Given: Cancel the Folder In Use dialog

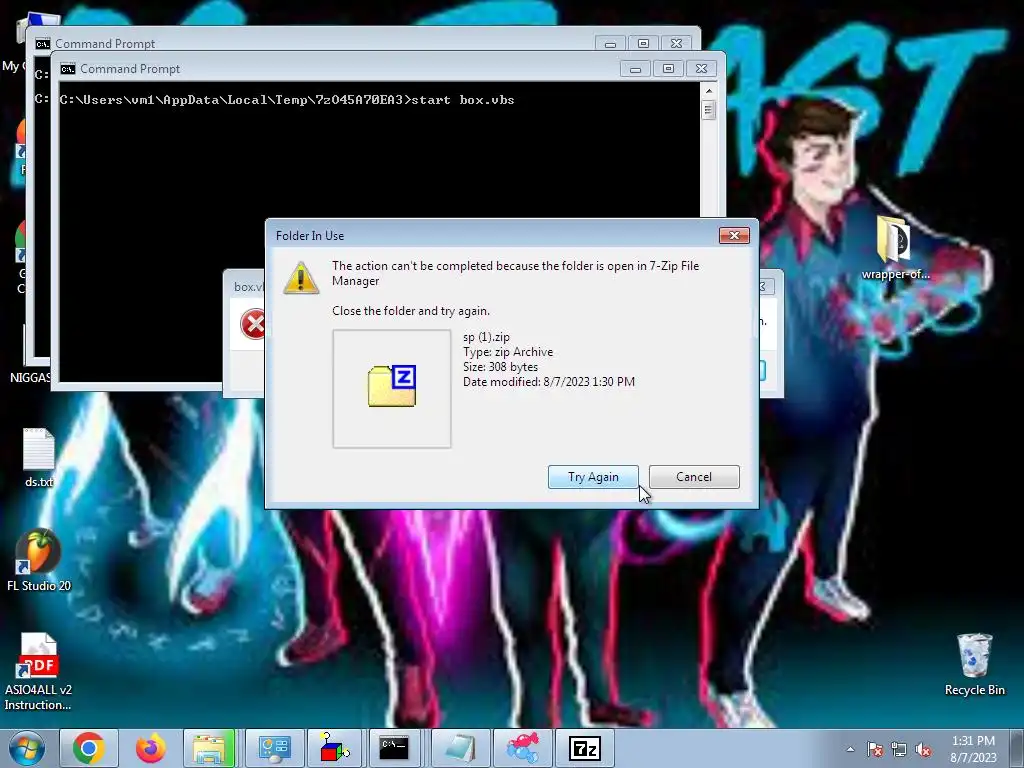Looking at the screenshot, I should 694,477.
